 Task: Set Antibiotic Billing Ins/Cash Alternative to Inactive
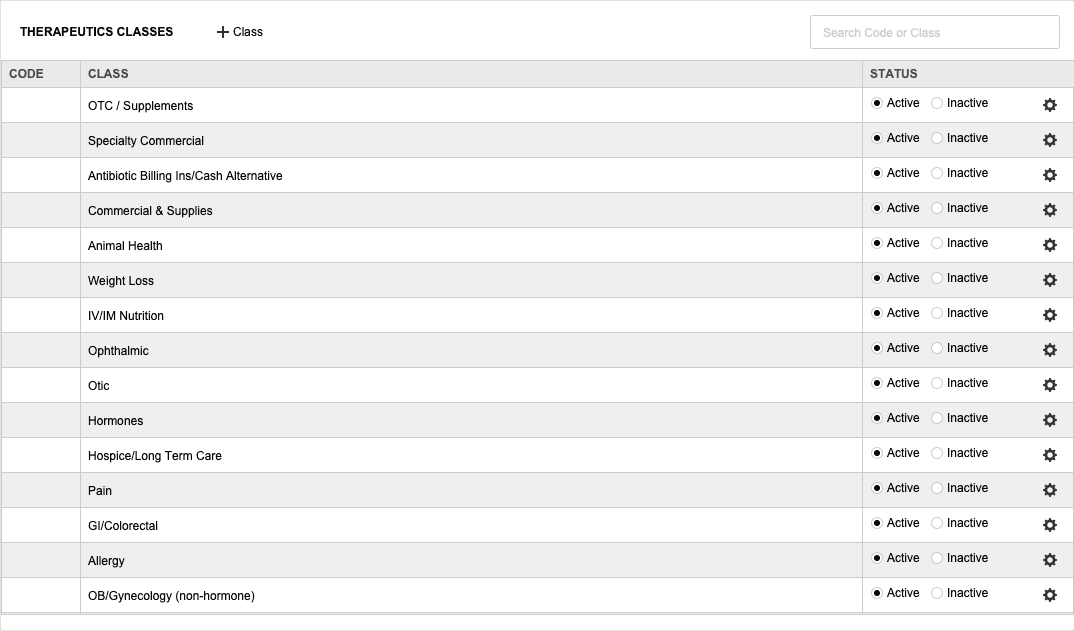click(x=937, y=173)
